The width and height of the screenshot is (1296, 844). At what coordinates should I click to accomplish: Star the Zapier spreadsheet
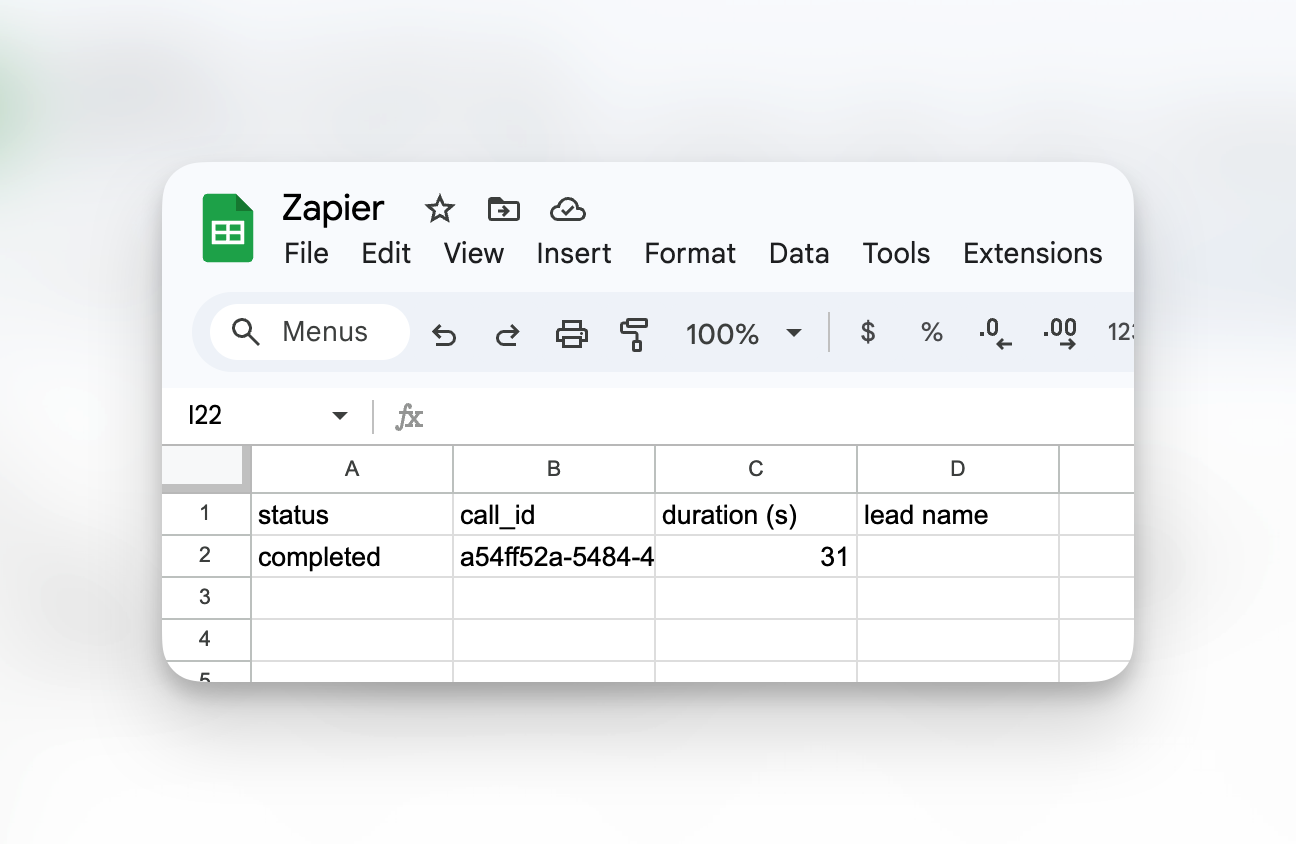[440, 209]
